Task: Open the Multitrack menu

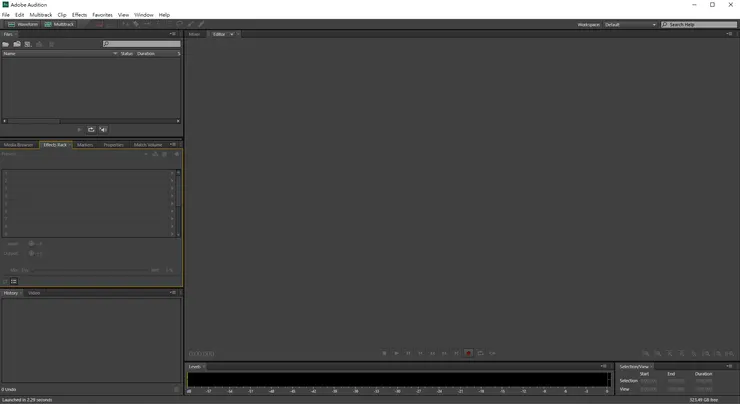Action: (x=41, y=15)
